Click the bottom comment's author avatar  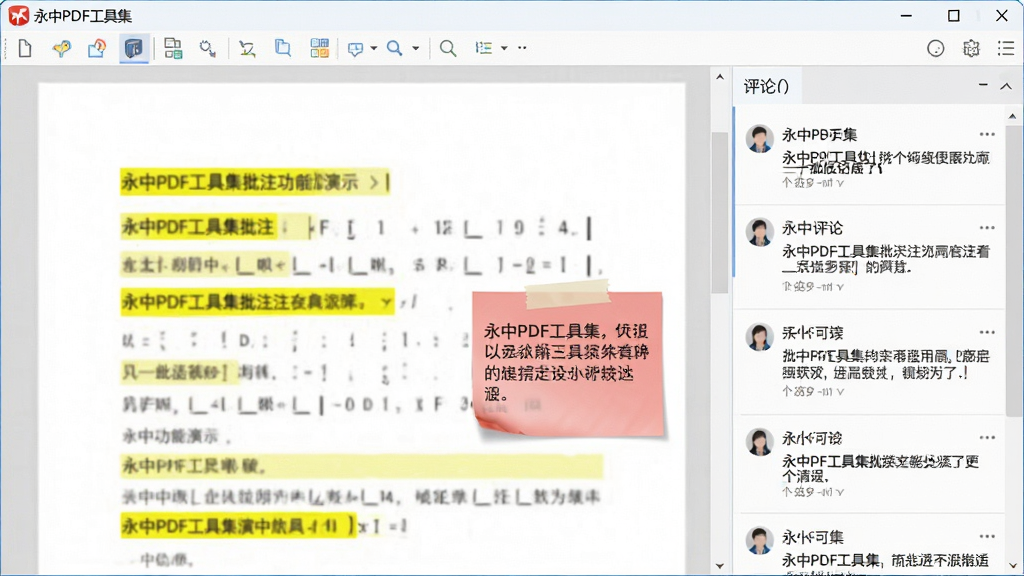click(760, 541)
